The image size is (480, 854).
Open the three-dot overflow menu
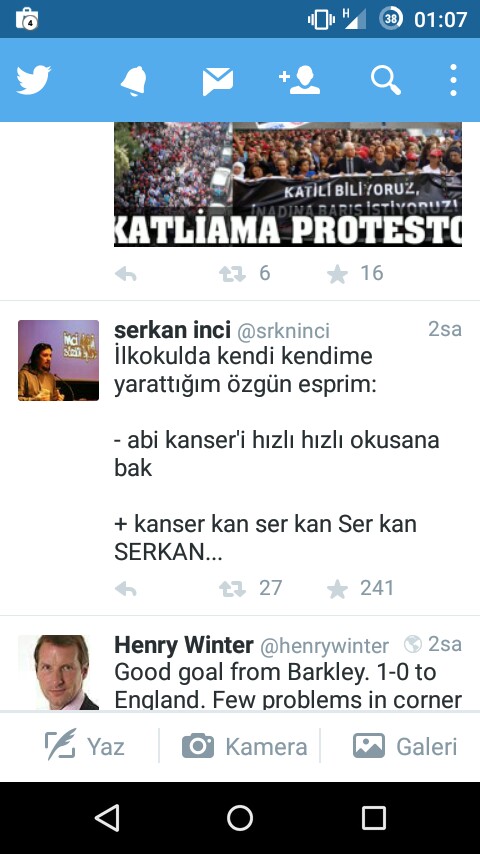click(453, 81)
